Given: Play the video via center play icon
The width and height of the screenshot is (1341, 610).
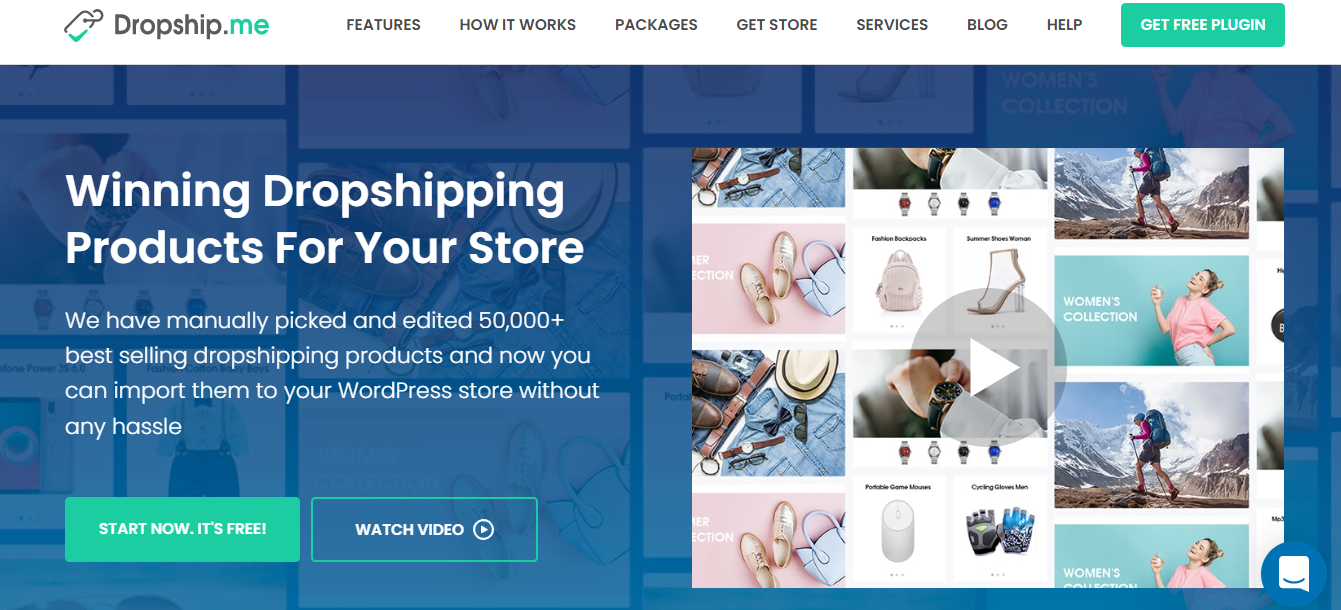Looking at the screenshot, I should [988, 368].
